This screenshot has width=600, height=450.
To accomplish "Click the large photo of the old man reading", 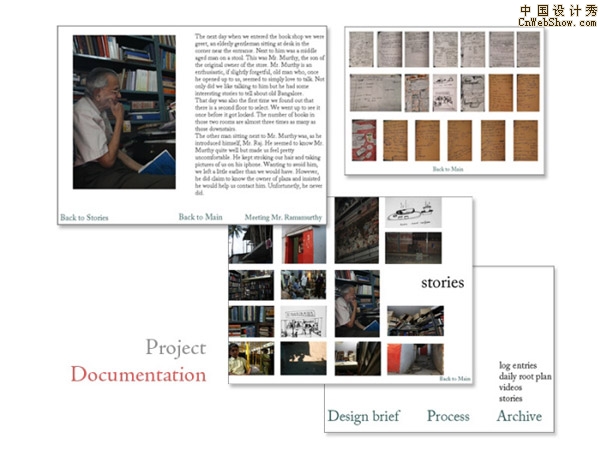I will pos(124,112).
